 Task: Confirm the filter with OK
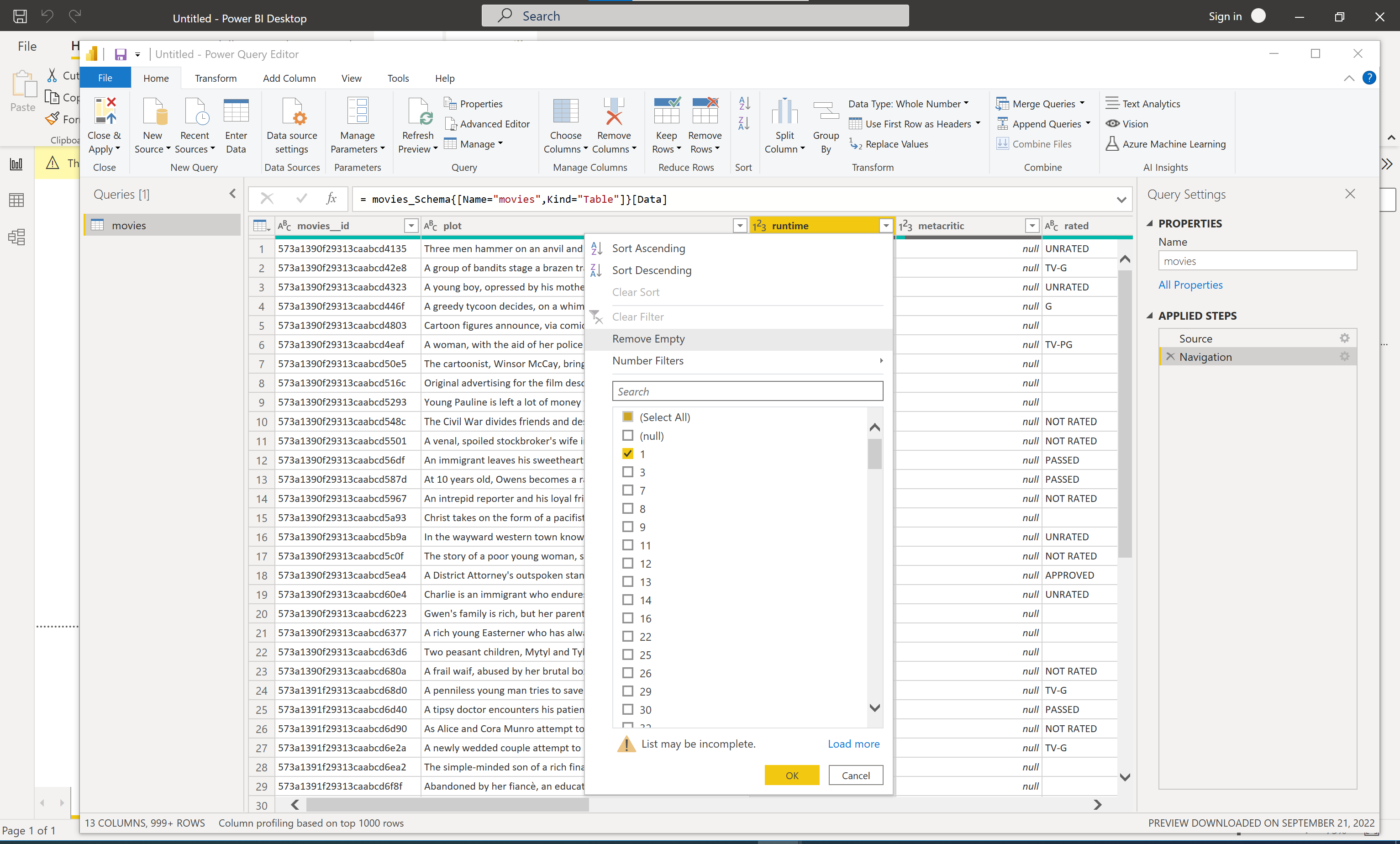click(x=791, y=775)
